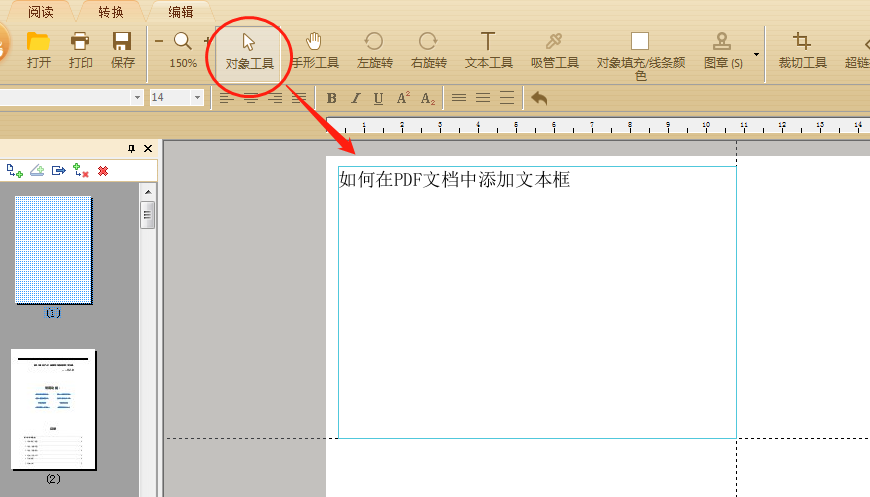Align text left
Viewport: 870px width, 497px height.
(226, 98)
